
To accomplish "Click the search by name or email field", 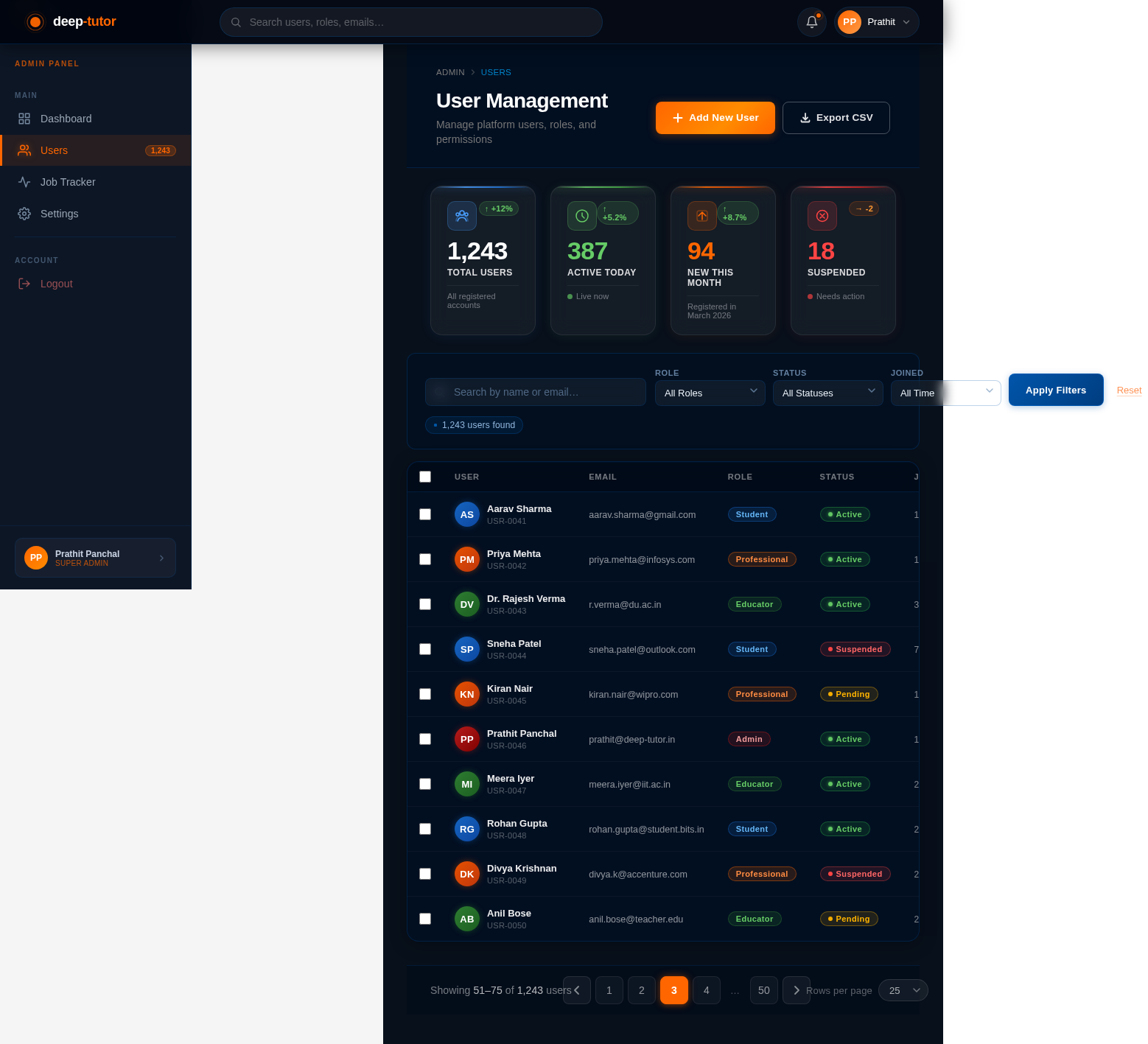I will point(535,392).
